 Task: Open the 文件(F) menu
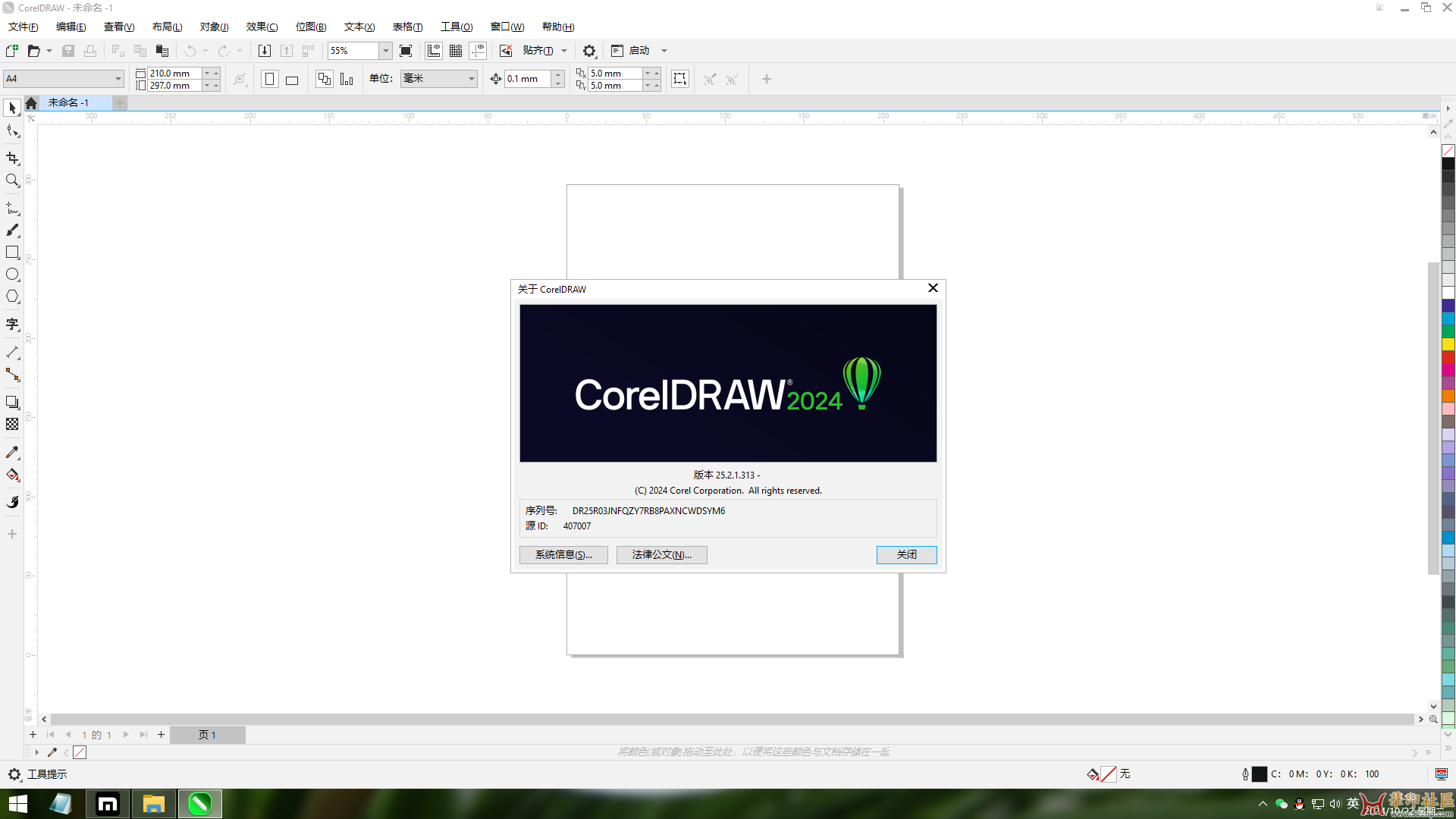point(23,27)
